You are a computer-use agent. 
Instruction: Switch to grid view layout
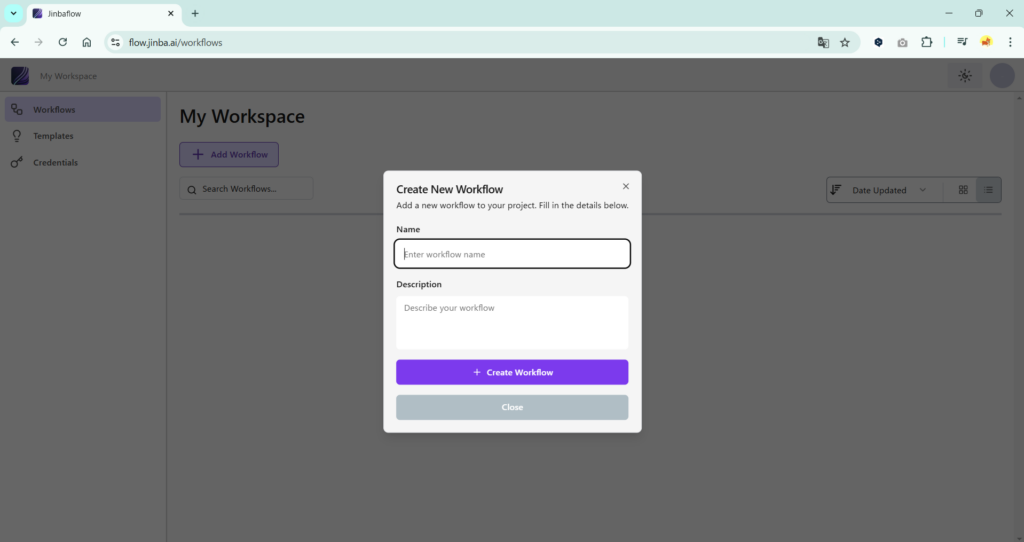click(963, 190)
